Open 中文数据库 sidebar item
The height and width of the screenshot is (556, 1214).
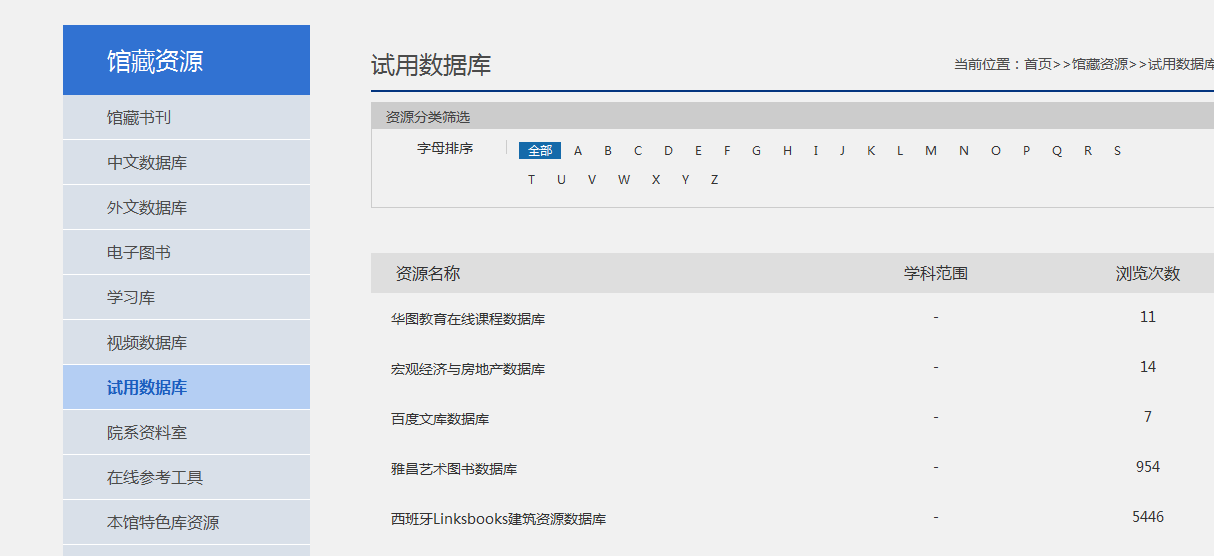click(186, 162)
